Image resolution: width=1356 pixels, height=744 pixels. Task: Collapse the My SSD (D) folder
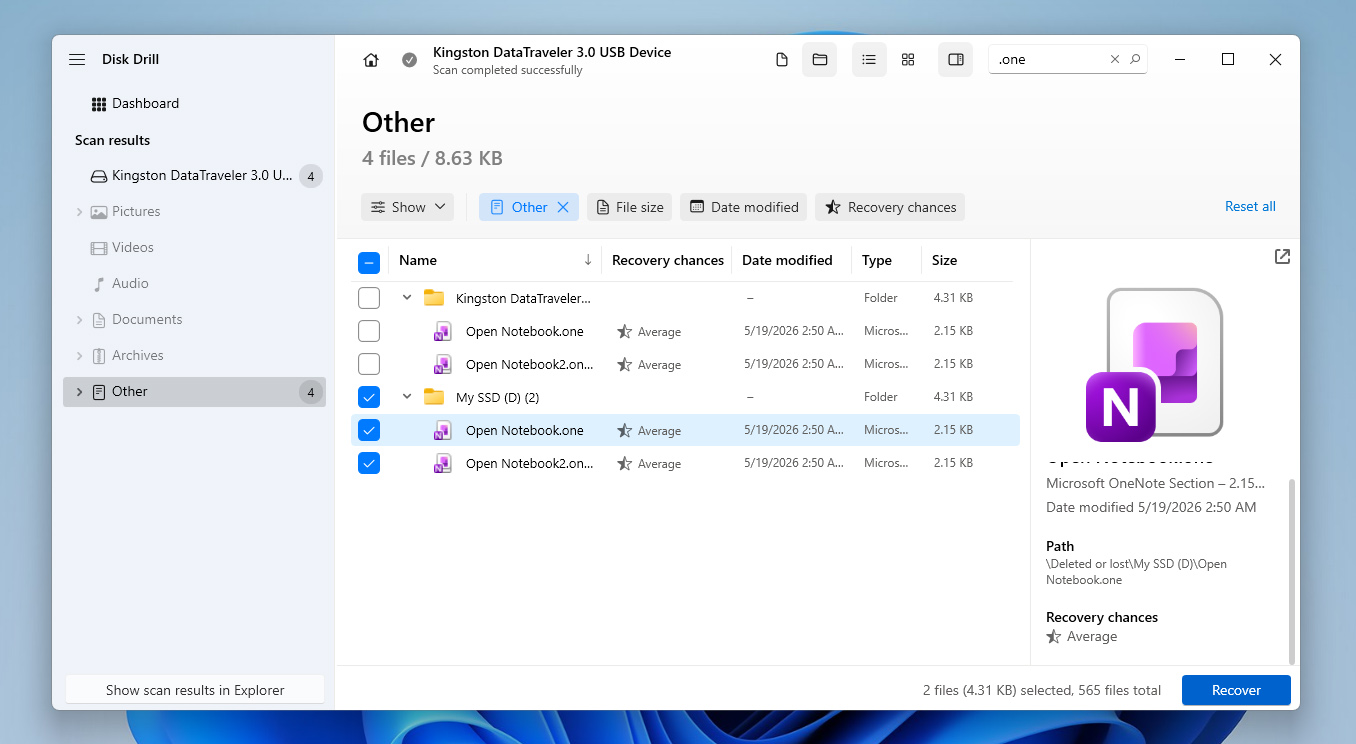click(x=407, y=397)
